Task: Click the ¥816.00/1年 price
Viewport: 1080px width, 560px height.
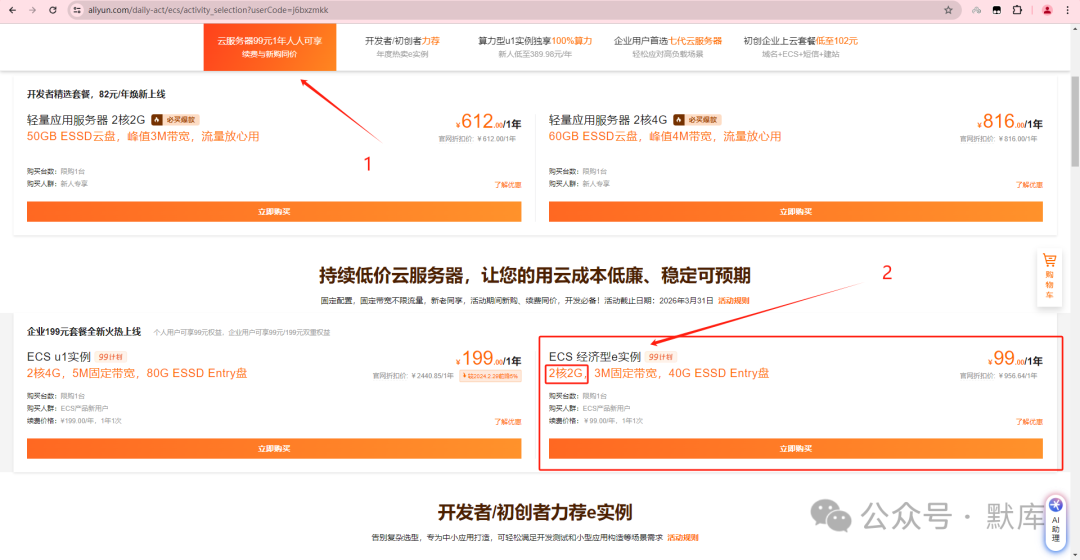Action: (1010, 123)
